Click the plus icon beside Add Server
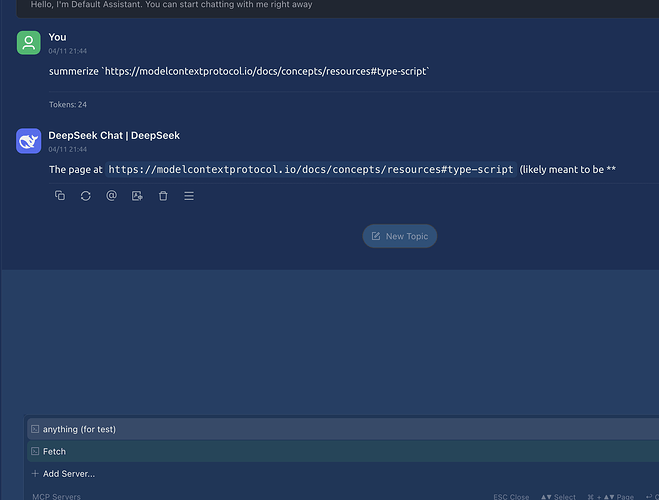The height and width of the screenshot is (500, 659). [35, 474]
